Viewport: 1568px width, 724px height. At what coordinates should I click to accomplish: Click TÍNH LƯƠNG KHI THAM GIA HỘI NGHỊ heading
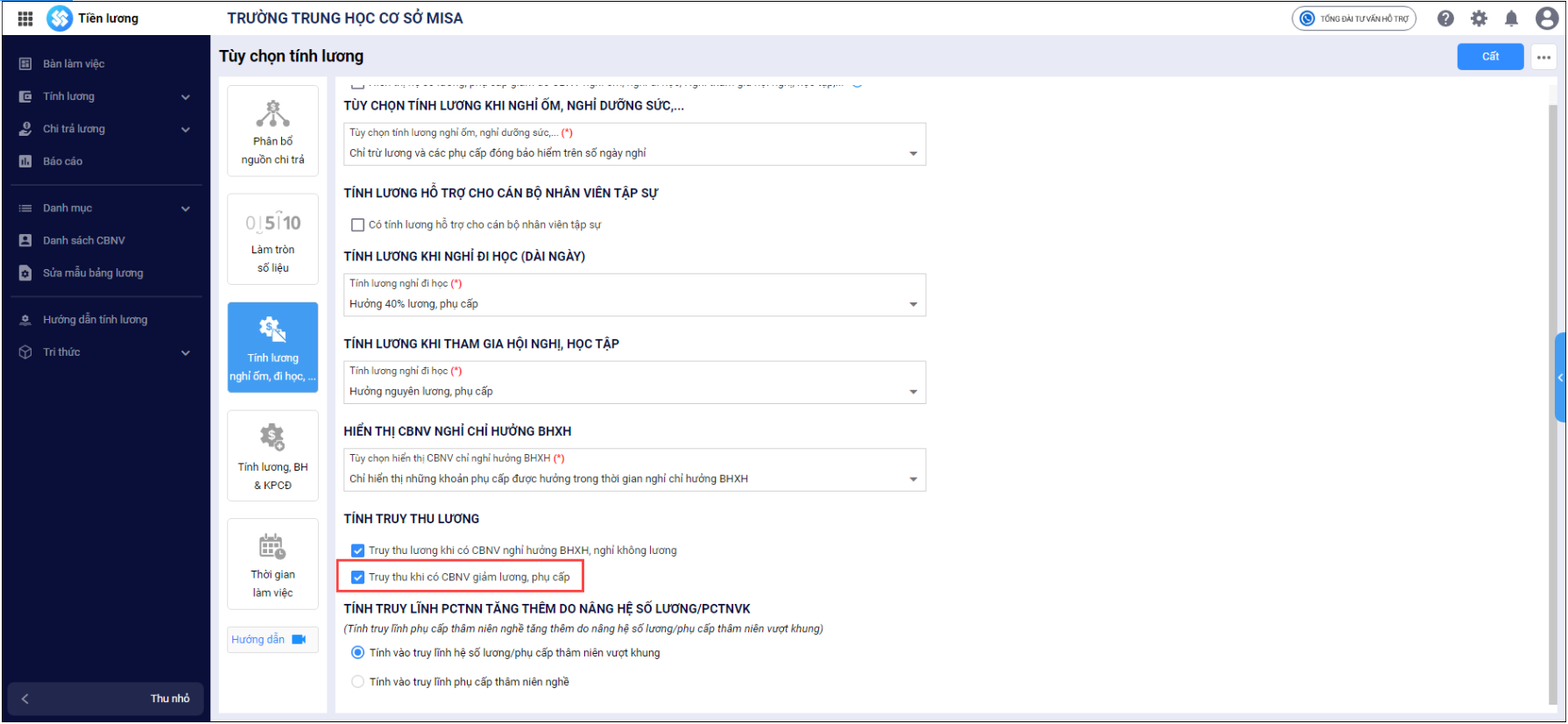pyautogui.click(x=481, y=344)
